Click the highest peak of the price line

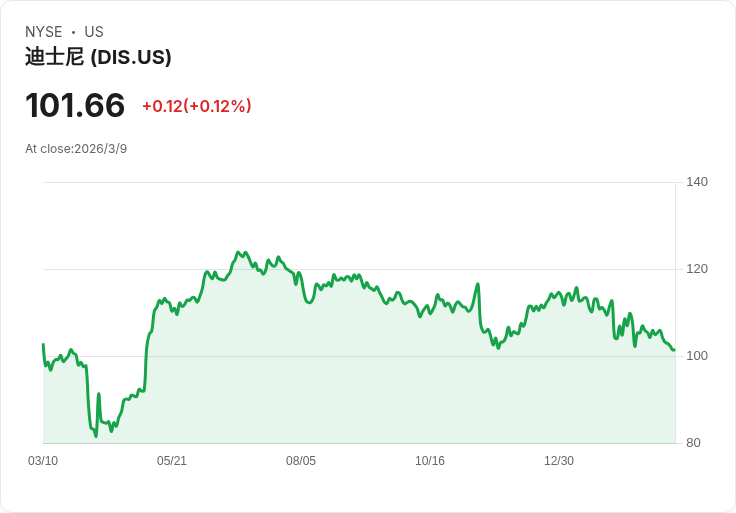(x=238, y=252)
